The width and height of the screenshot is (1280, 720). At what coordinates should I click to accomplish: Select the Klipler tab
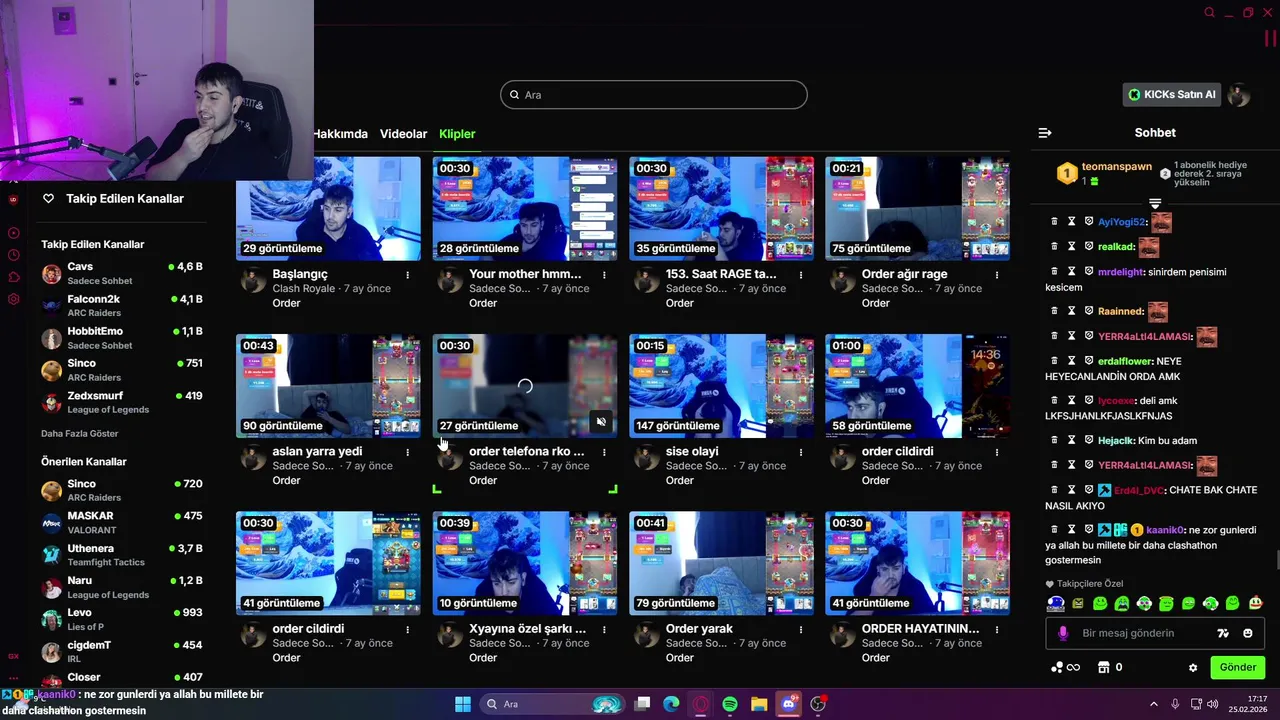(457, 134)
